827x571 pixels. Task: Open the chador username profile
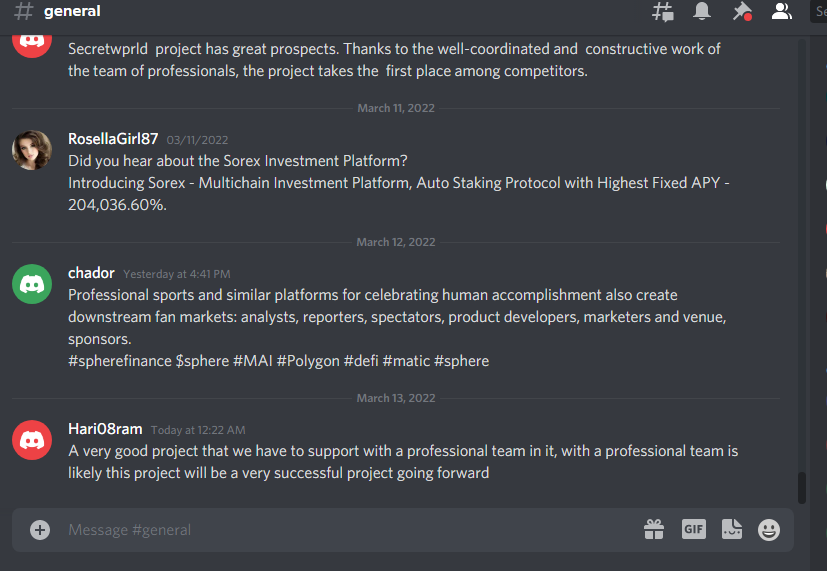(x=91, y=273)
